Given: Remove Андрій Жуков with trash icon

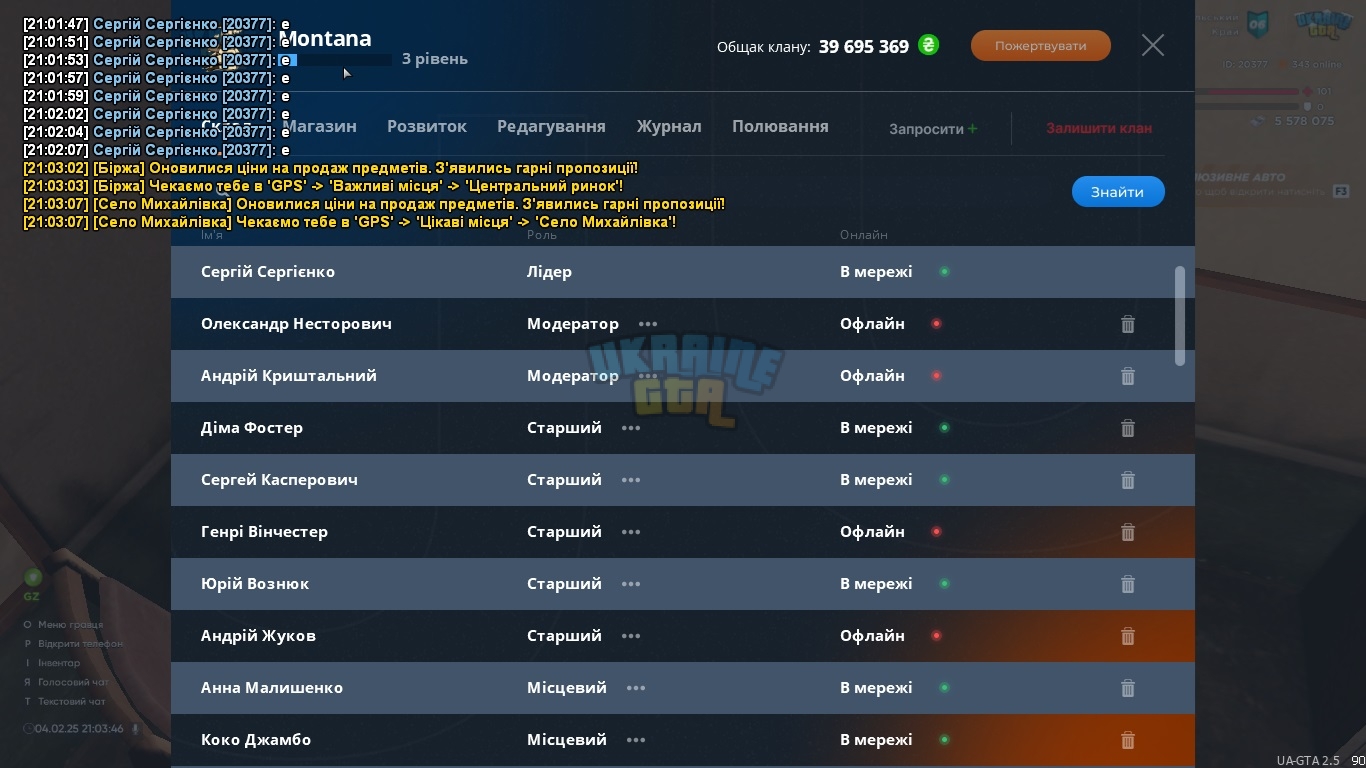Looking at the screenshot, I should click(x=1127, y=636).
